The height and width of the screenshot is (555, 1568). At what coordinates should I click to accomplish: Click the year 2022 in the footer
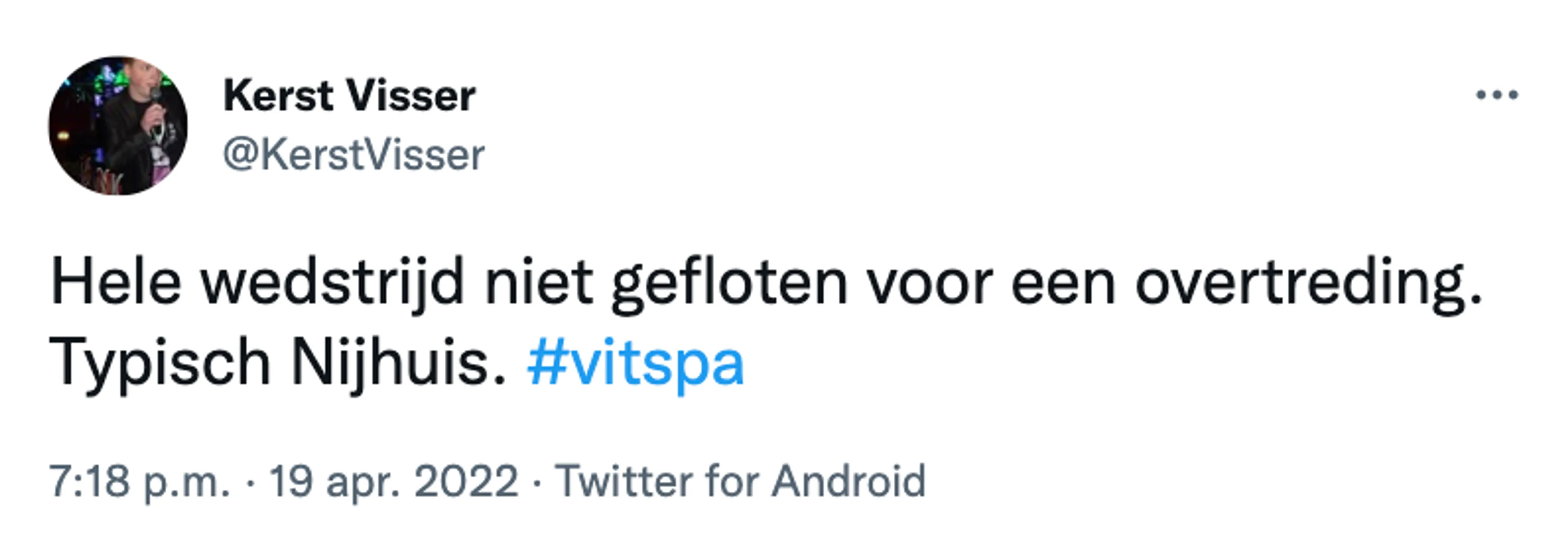coord(466,481)
